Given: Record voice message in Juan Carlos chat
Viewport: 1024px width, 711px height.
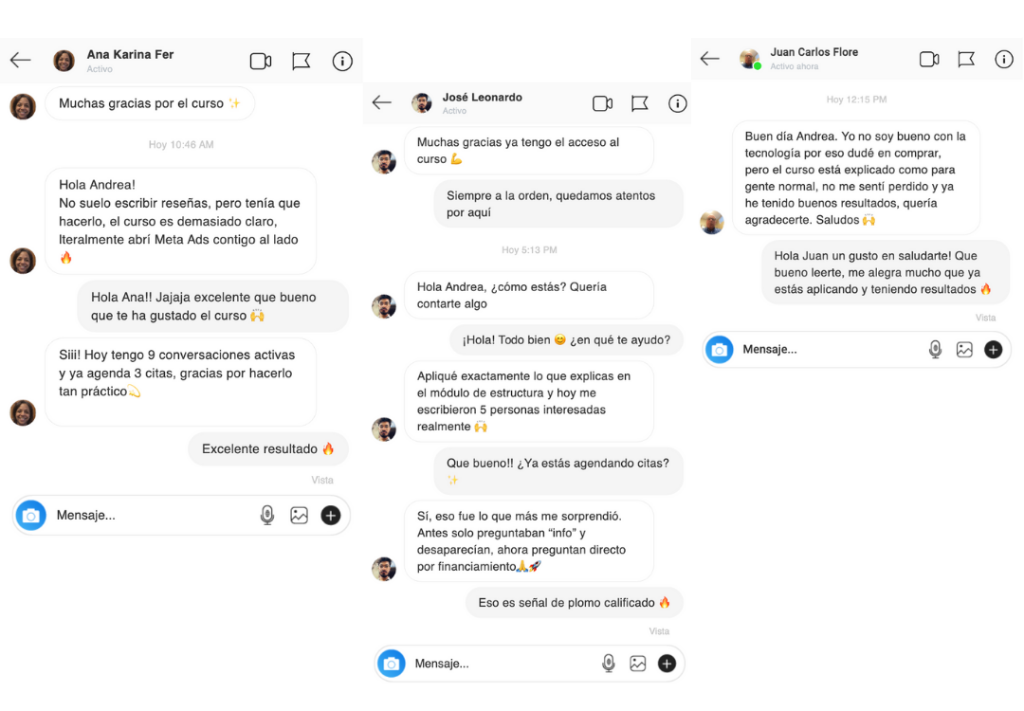Looking at the screenshot, I should coord(935,349).
